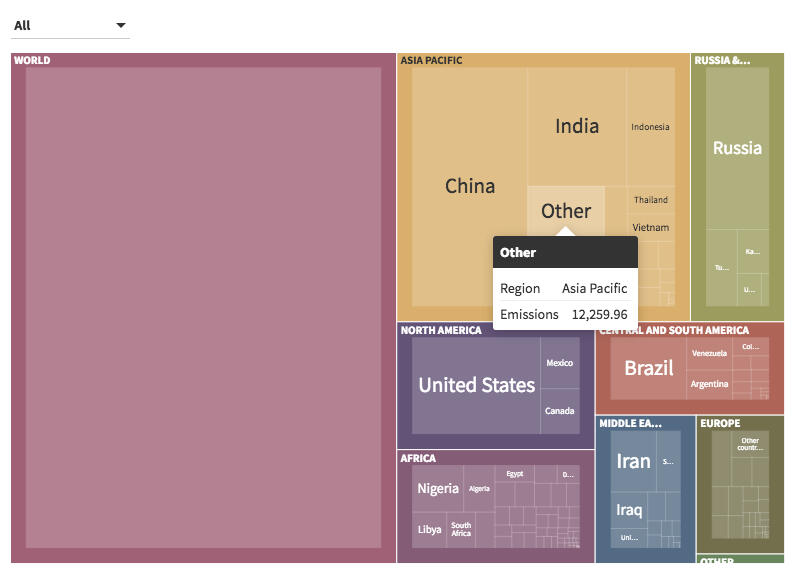Screen dimensions: 796x575
Task: Select the Venezuela tile
Action: (x=709, y=353)
